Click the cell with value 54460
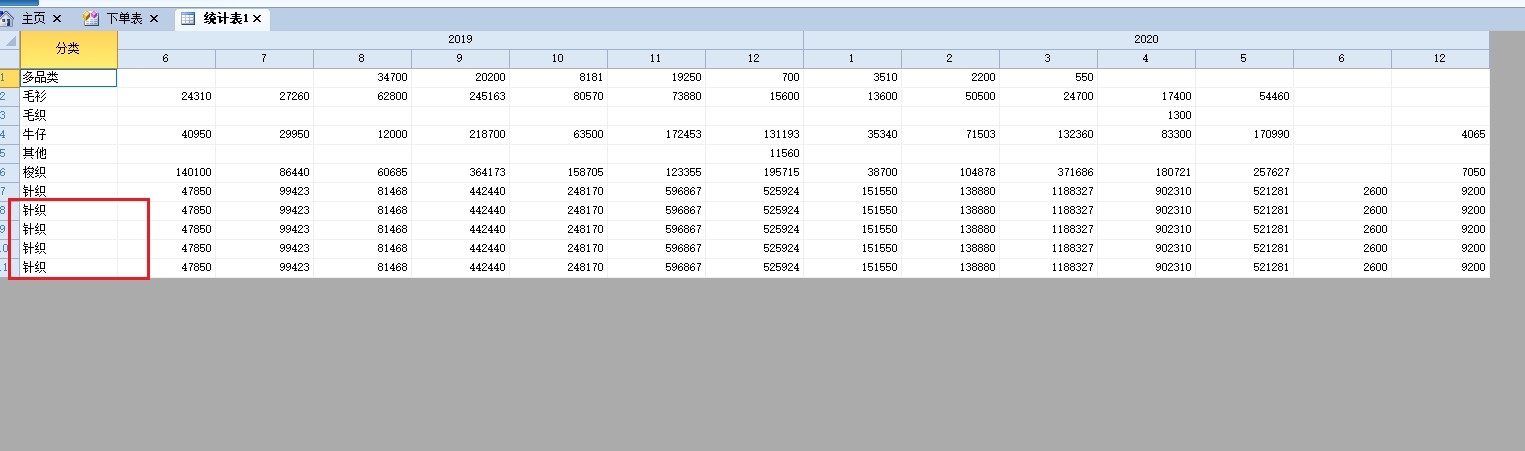1525x451 pixels. pos(1244,96)
